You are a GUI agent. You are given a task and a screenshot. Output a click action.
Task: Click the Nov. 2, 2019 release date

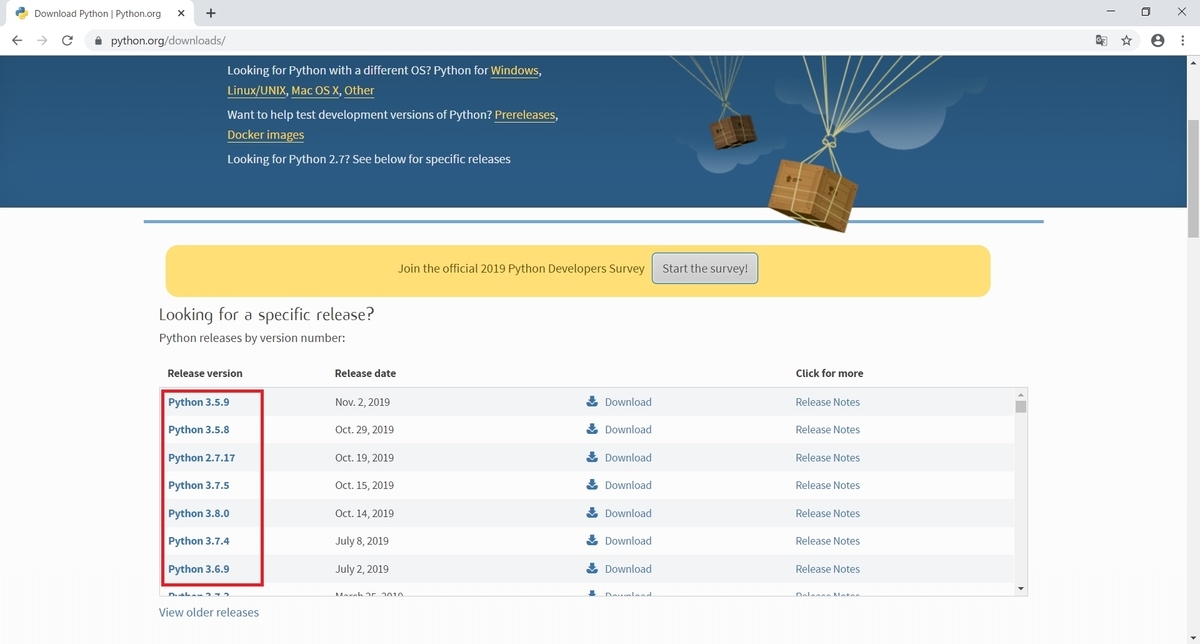pos(362,402)
